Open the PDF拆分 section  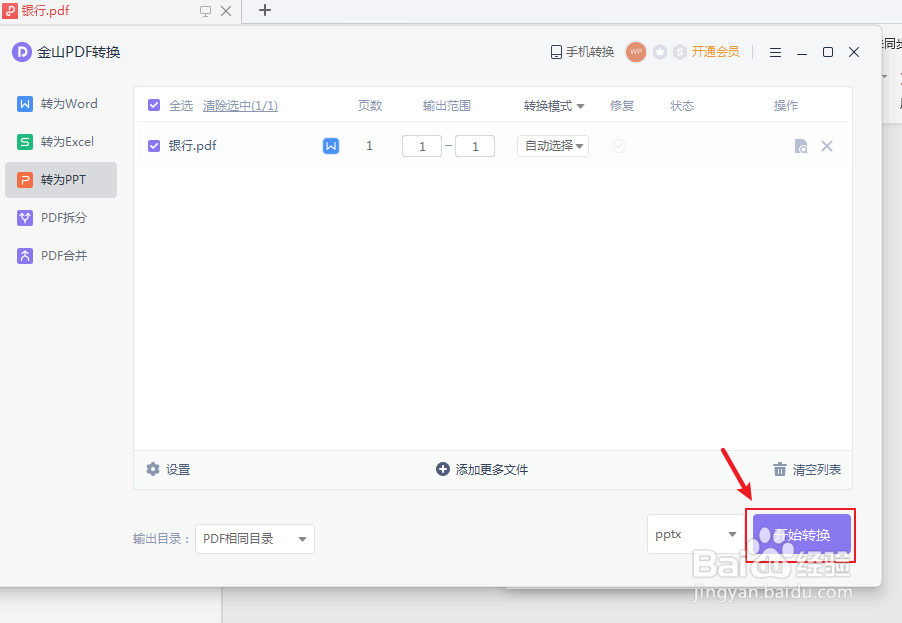tap(61, 218)
